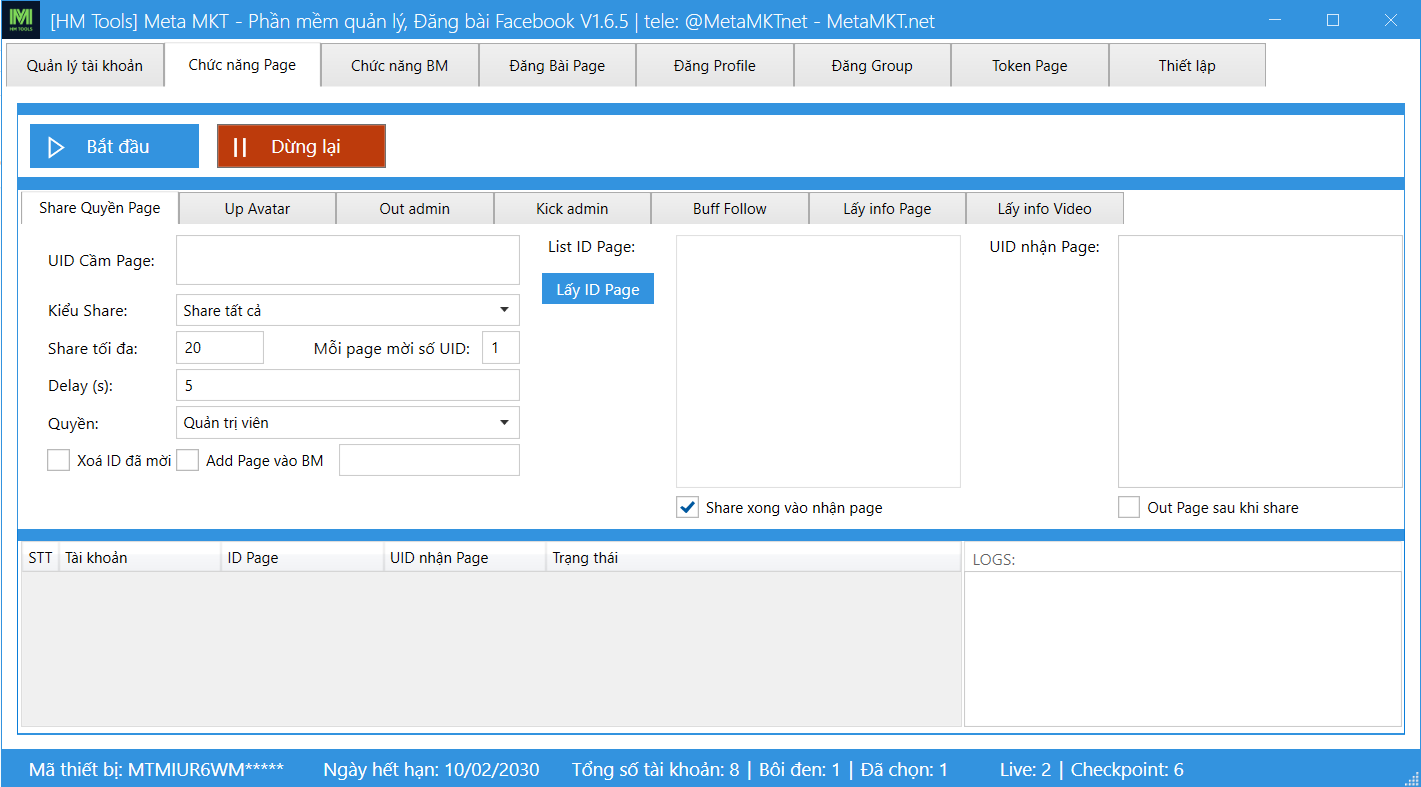Tick the Add Page vào BM checkbox
1421x787 pixels.
187,461
